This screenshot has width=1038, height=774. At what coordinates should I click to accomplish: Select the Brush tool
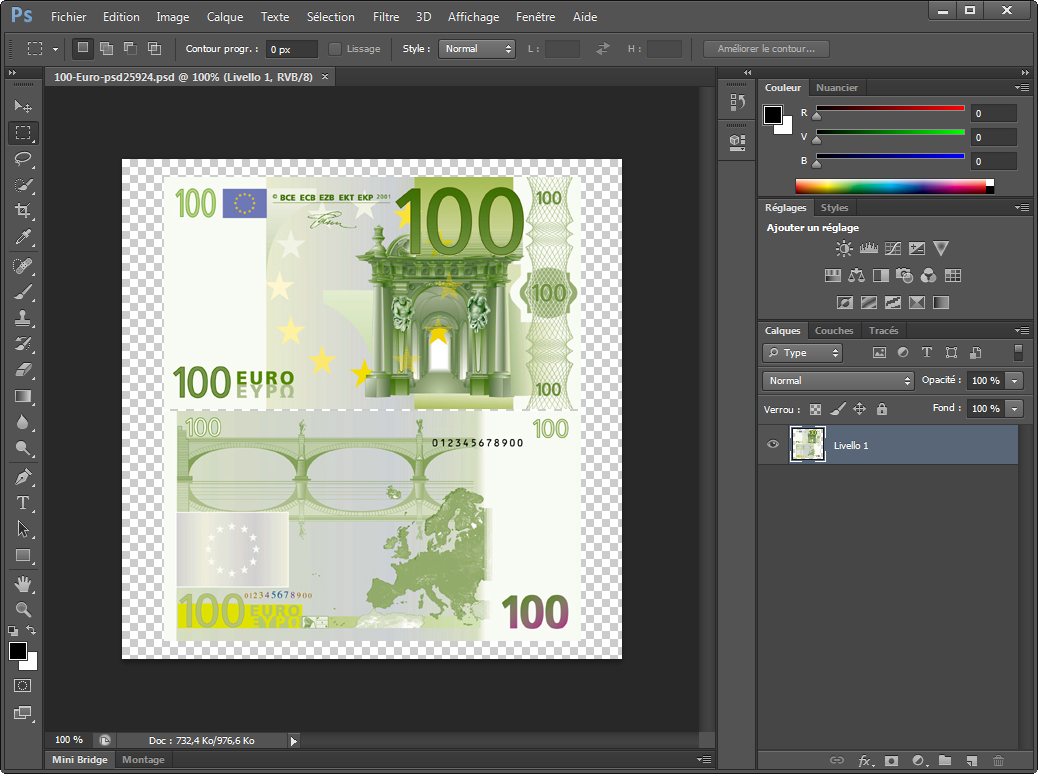23,292
